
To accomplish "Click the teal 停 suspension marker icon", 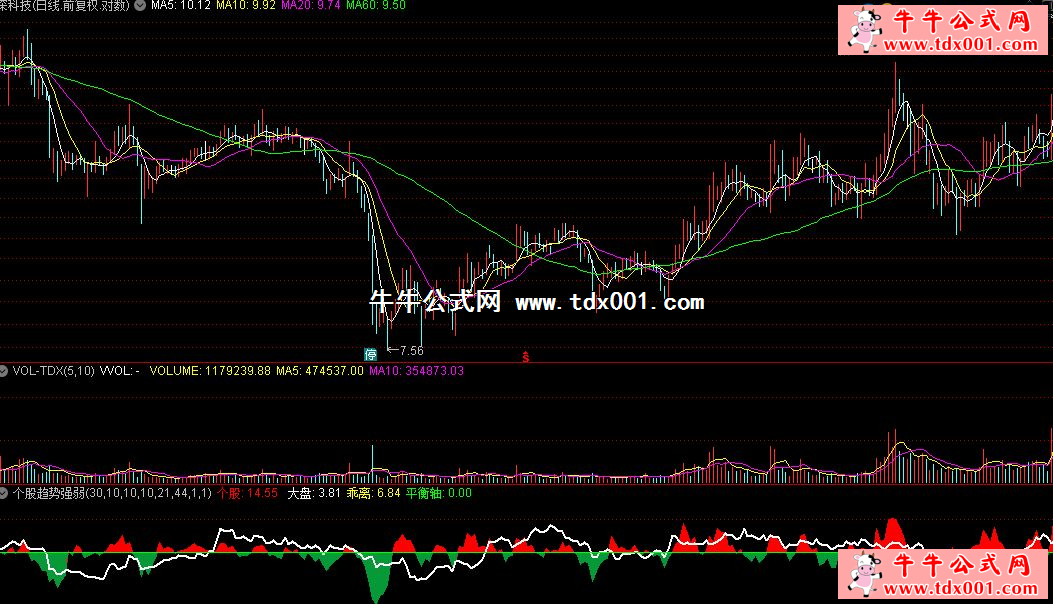I will pos(370,353).
